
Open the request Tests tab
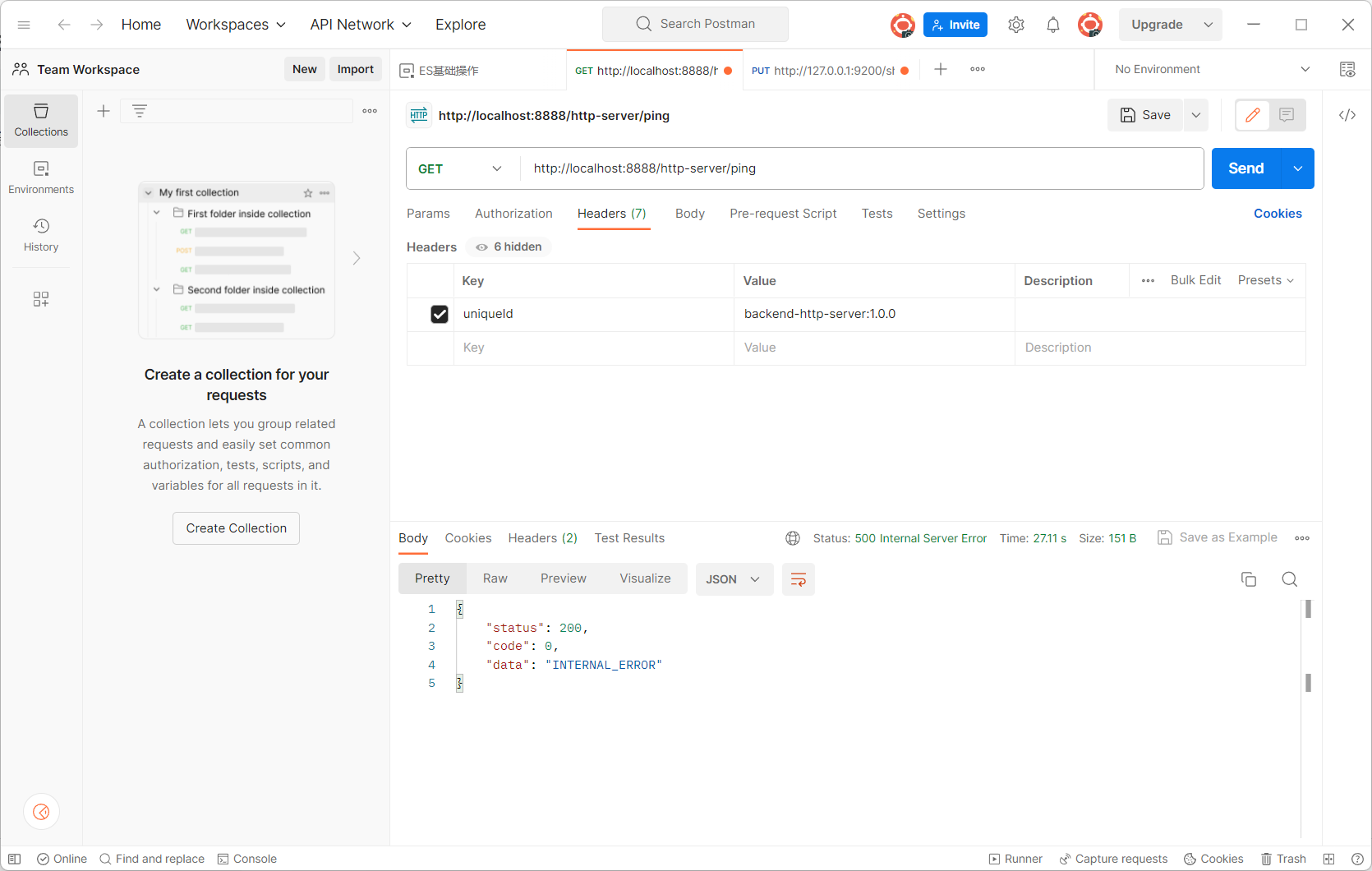pos(877,214)
